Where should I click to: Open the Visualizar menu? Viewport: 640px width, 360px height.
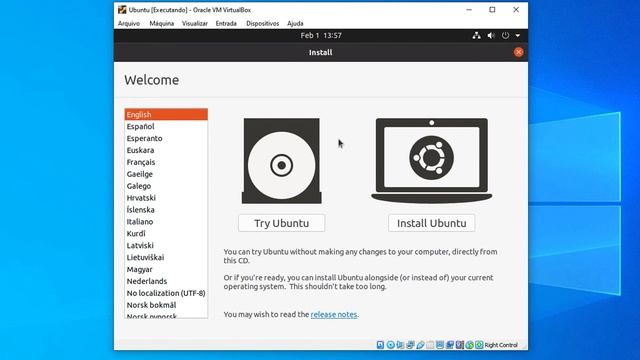pos(195,23)
